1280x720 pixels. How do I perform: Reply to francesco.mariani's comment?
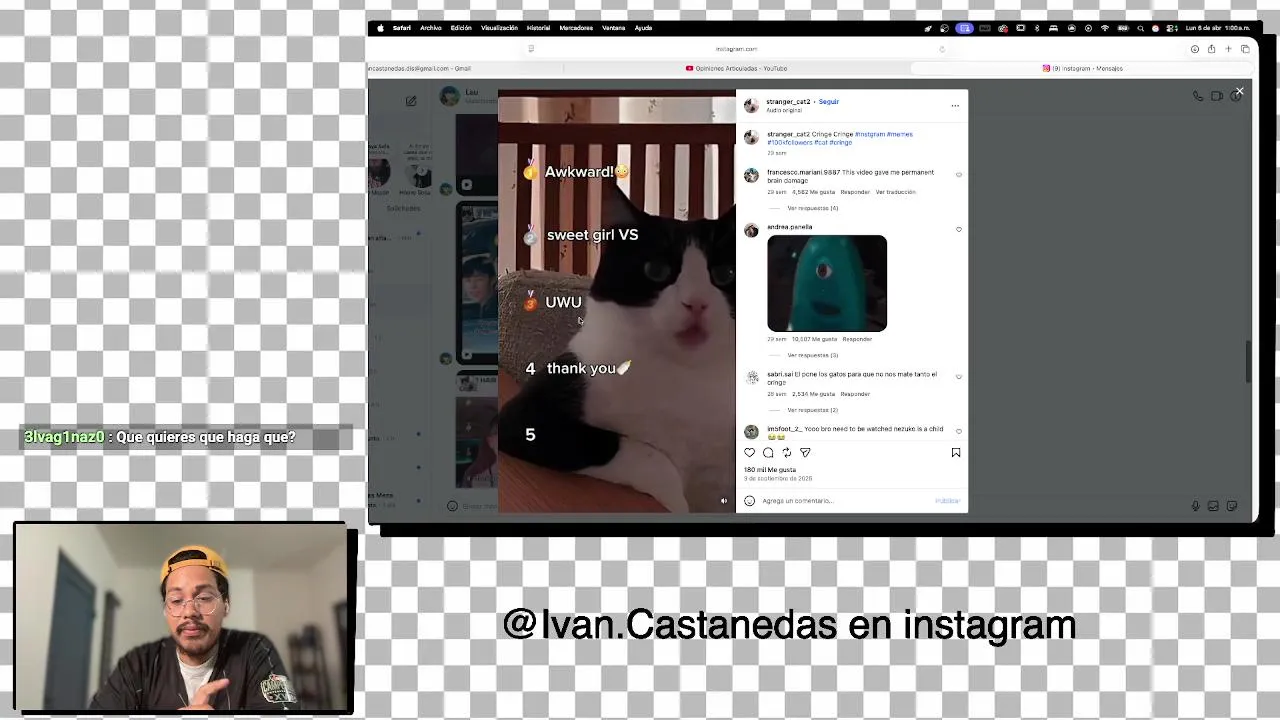[855, 192]
